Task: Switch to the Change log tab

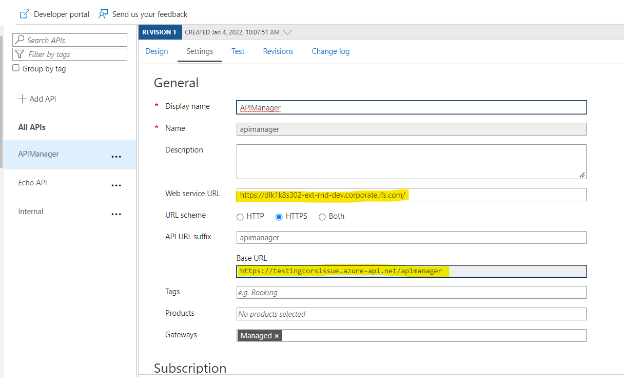Action: click(x=331, y=51)
